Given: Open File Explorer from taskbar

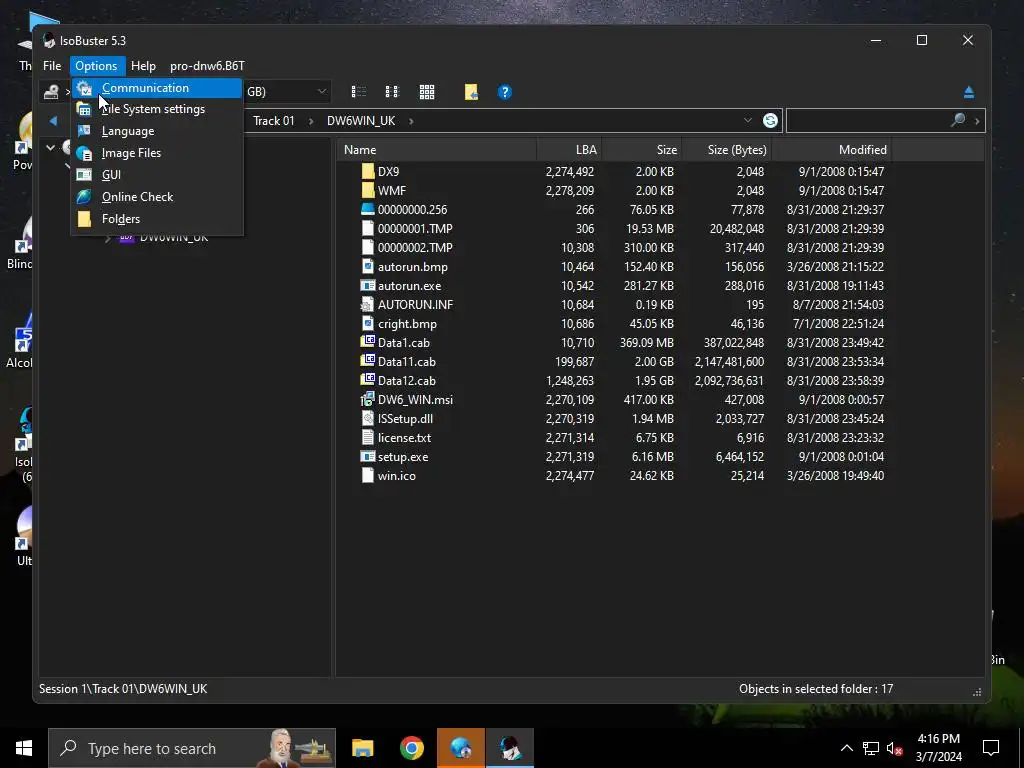Looking at the screenshot, I should pyautogui.click(x=362, y=748).
